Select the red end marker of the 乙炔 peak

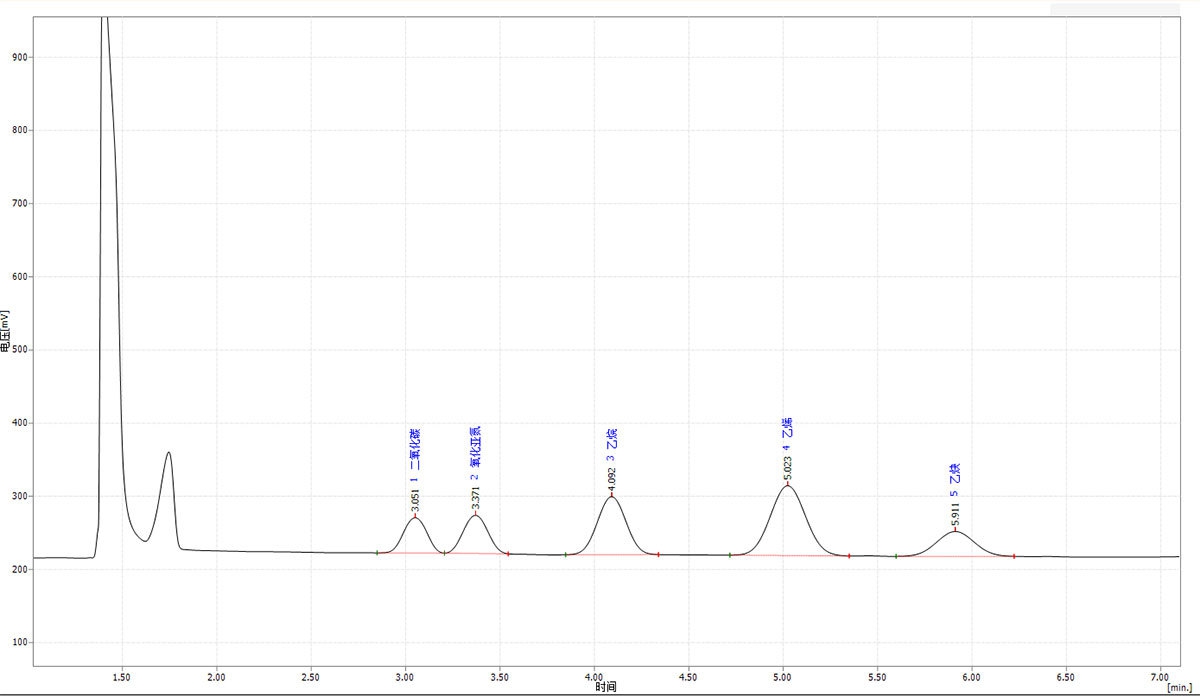click(x=1014, y=556)
